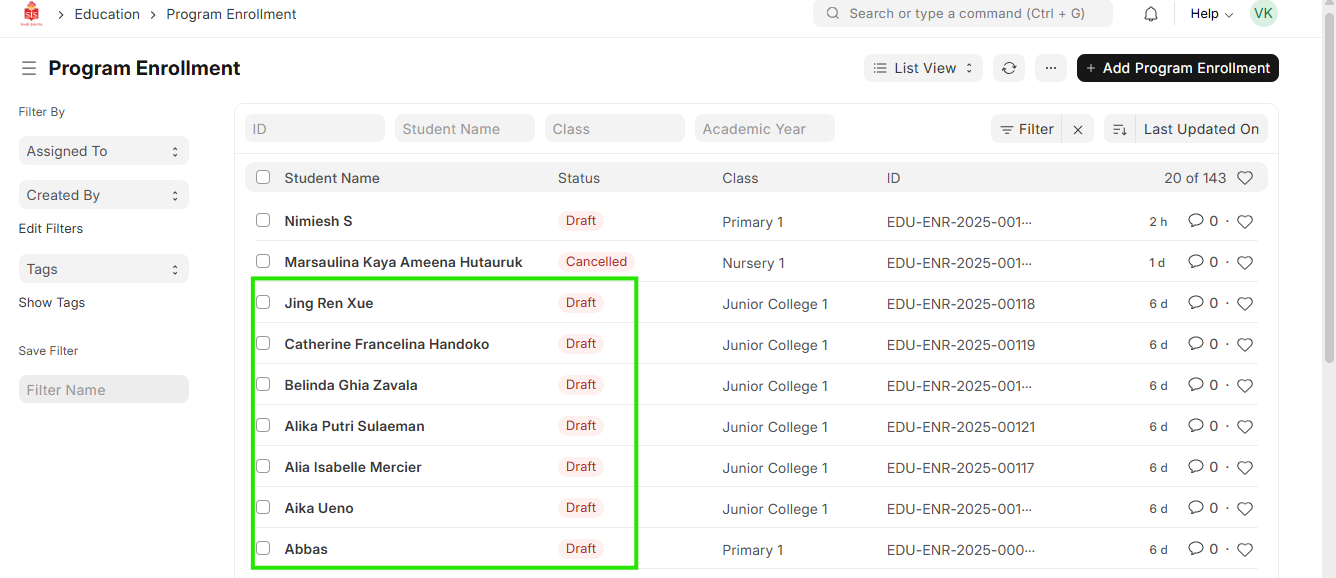Check the box for Nimiesh S
The height and width of the screenshot is (578, 1336).
pos(263,220)
